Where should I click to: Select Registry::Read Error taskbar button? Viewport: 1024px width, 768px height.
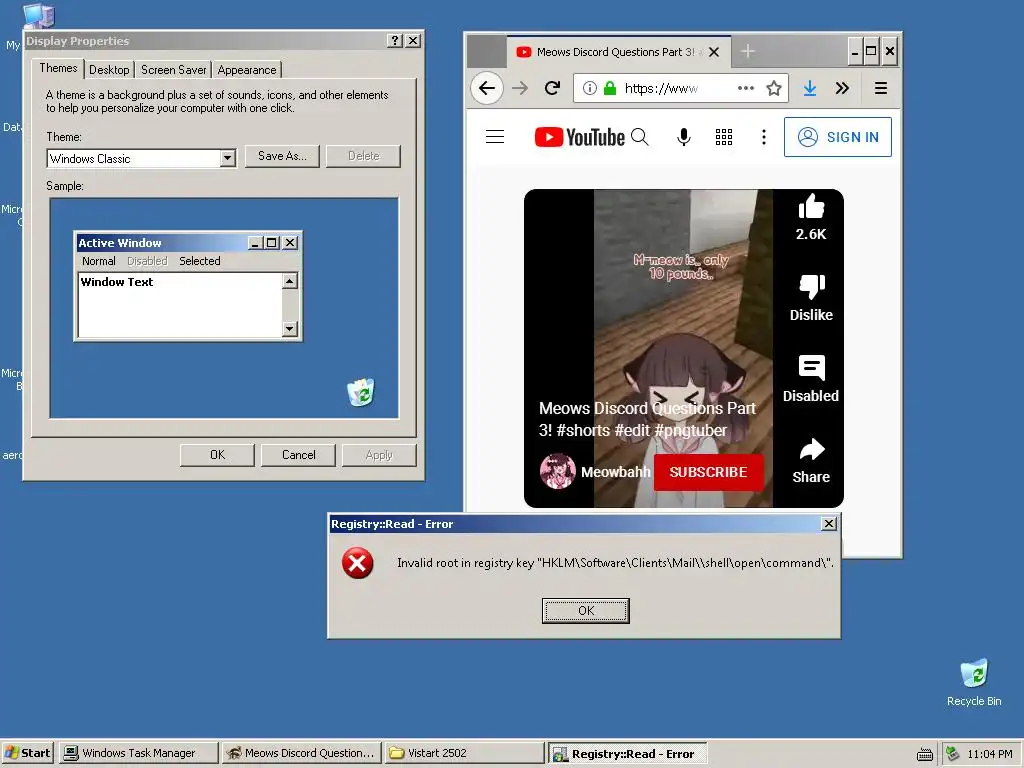click(627, 754)
